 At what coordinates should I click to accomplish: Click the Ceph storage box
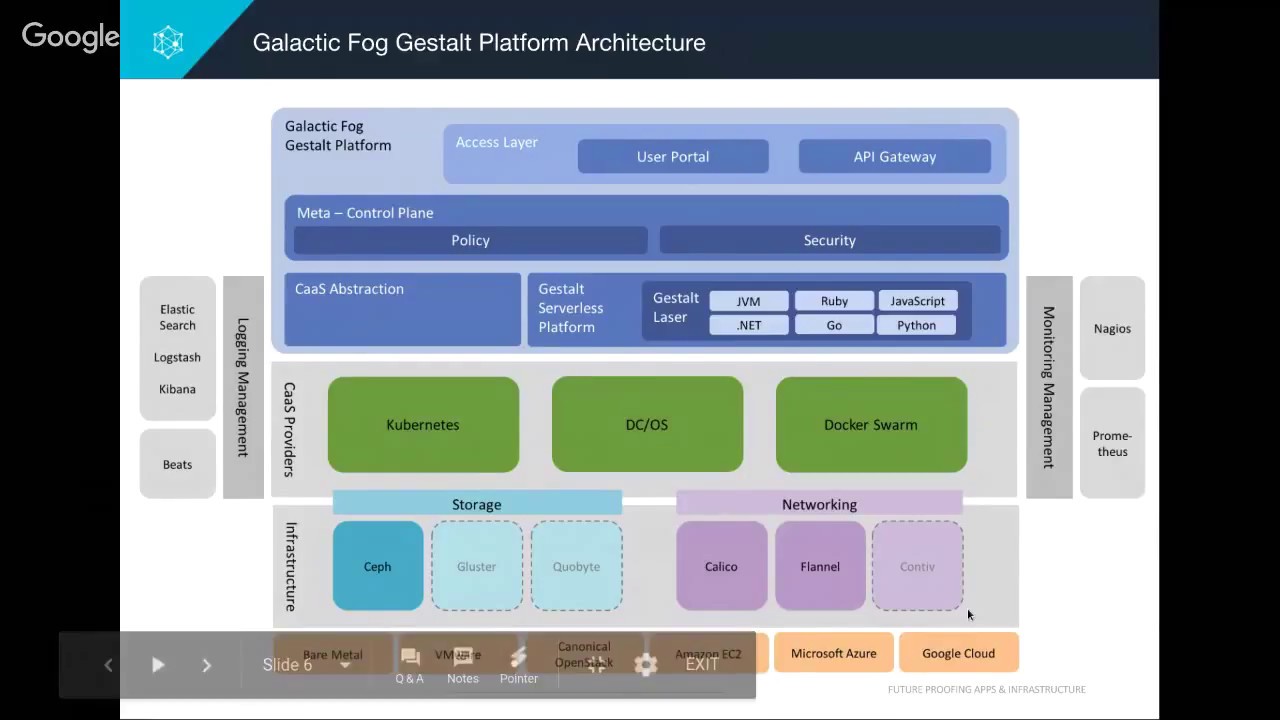pos(377,566)
